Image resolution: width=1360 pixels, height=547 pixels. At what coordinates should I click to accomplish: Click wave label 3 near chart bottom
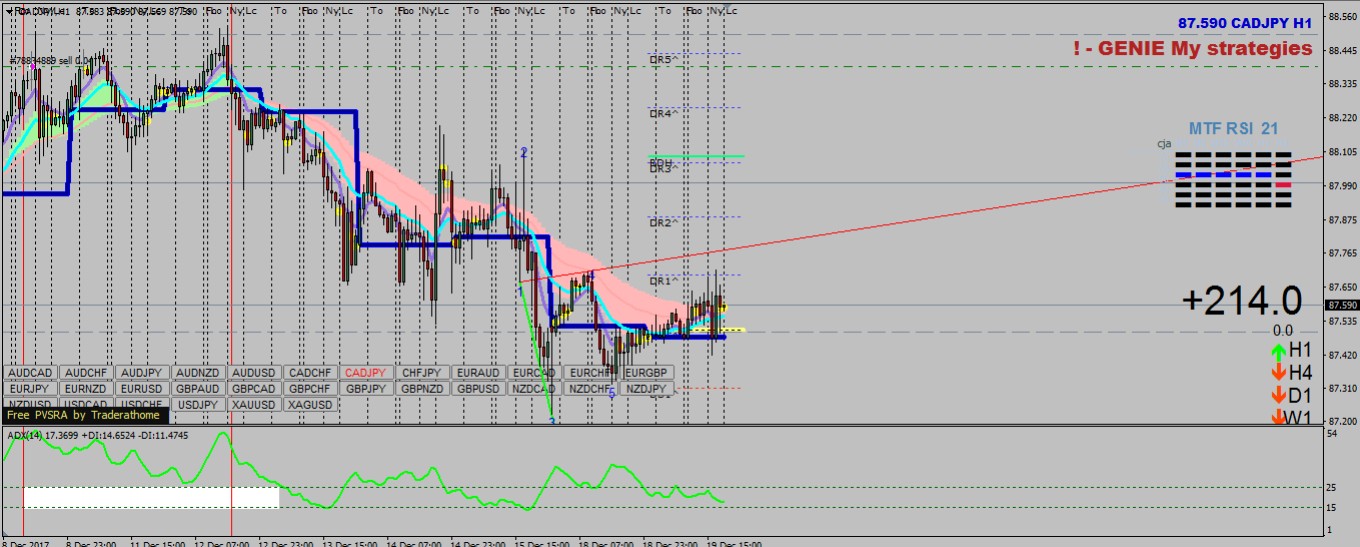(552, 421)
